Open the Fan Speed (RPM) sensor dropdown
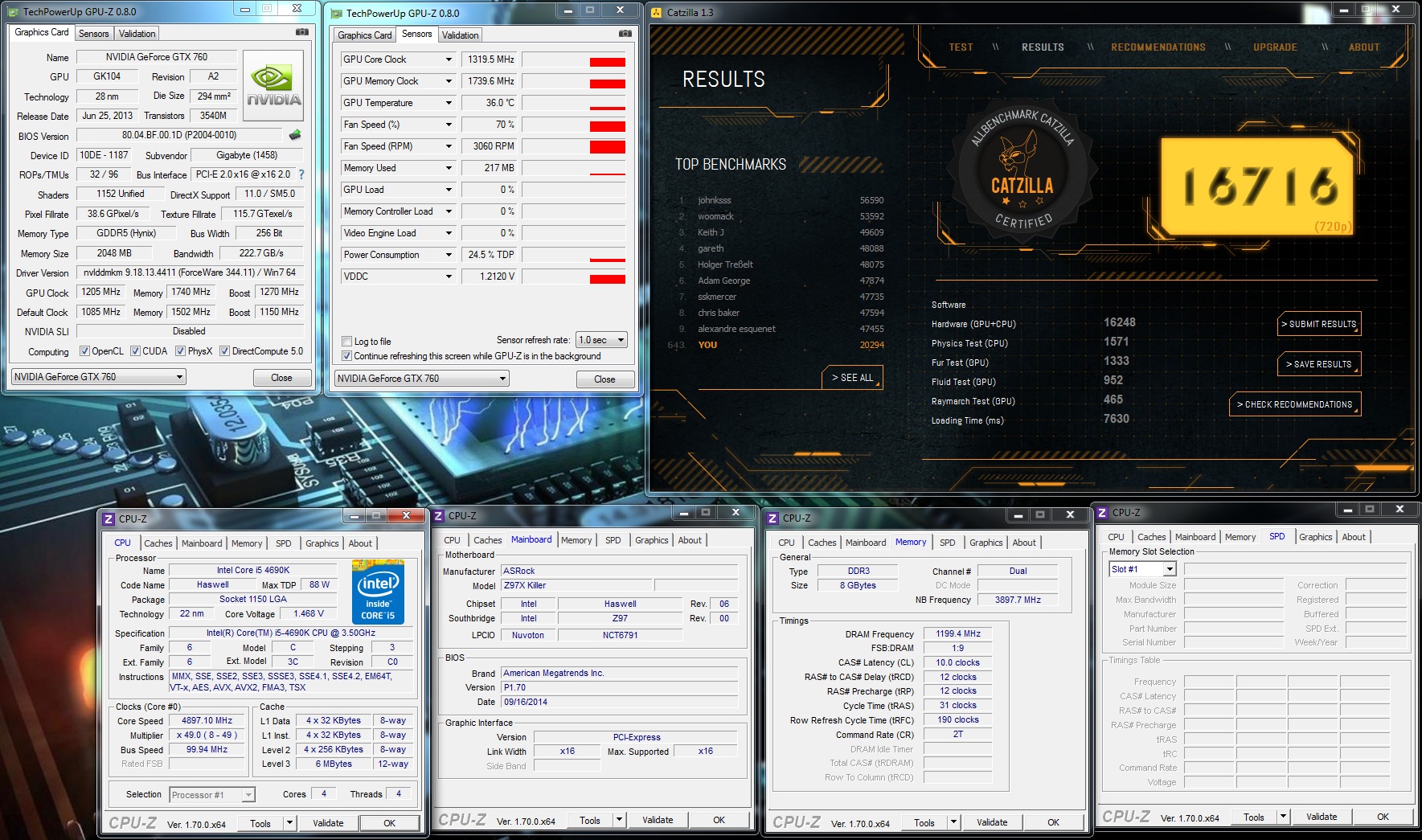 449,146
